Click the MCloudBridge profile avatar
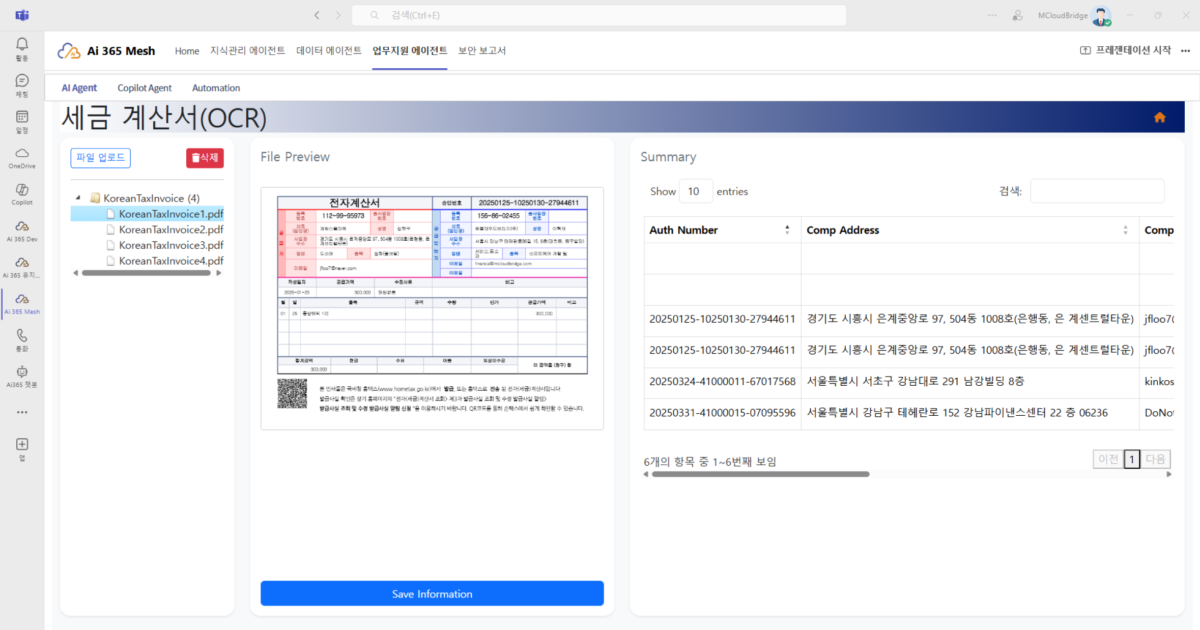 point(1101,16)
